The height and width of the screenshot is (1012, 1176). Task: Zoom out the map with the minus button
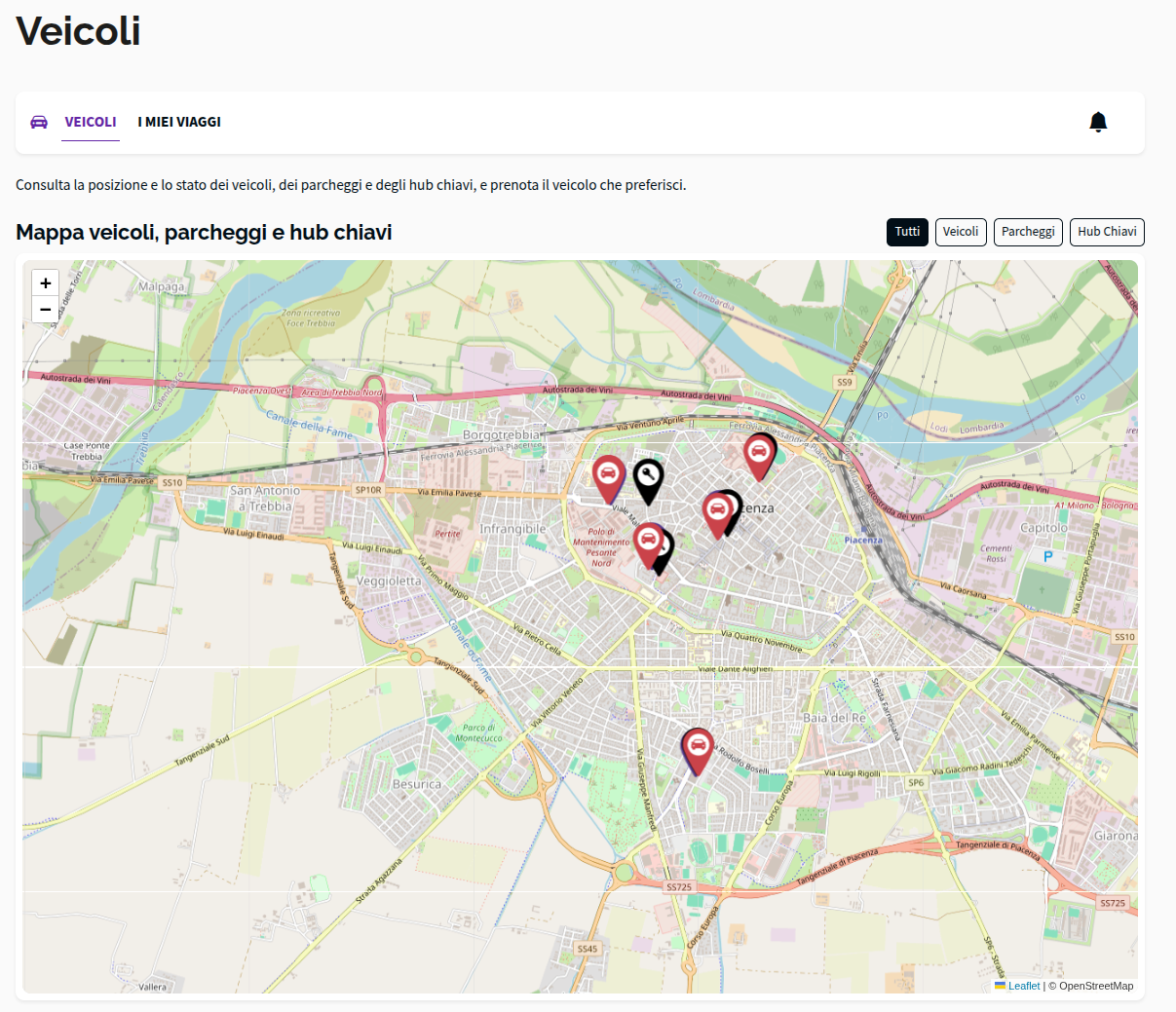pos(45,310)
